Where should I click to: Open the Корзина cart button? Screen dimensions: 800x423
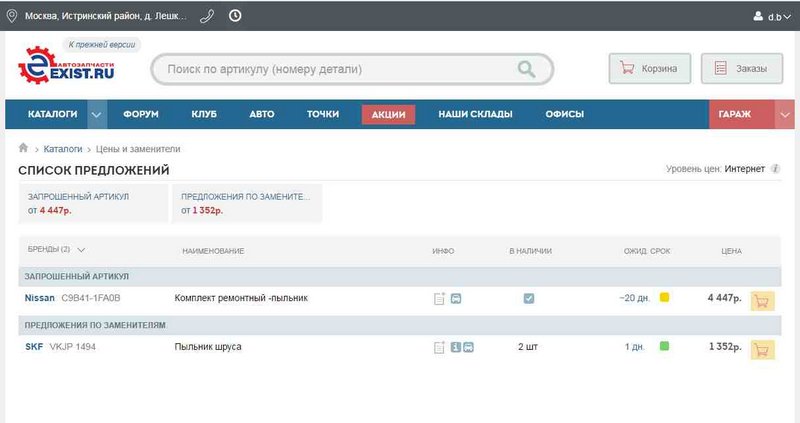[649, 68]
